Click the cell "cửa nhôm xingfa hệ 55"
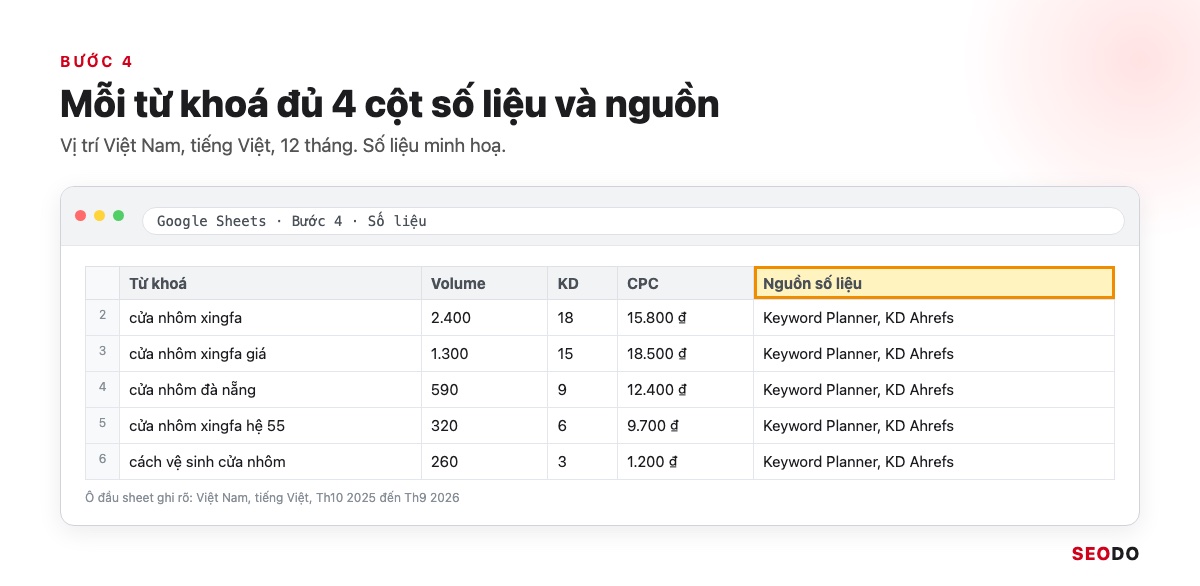 click(270, 426)
